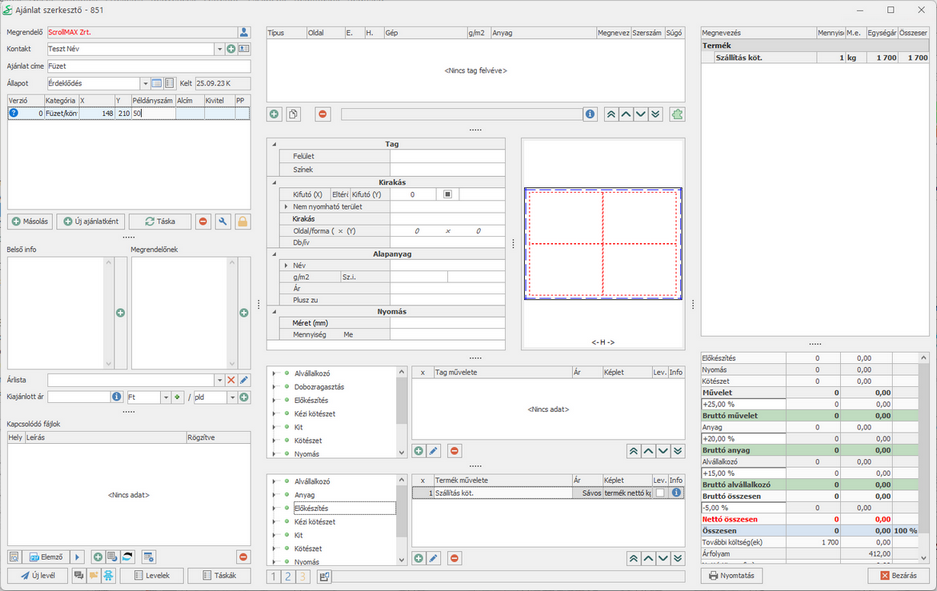937x591 pixels.
Task: Toggle the checkbox in the Kifutó row
Action: click(x=448, y=194)
